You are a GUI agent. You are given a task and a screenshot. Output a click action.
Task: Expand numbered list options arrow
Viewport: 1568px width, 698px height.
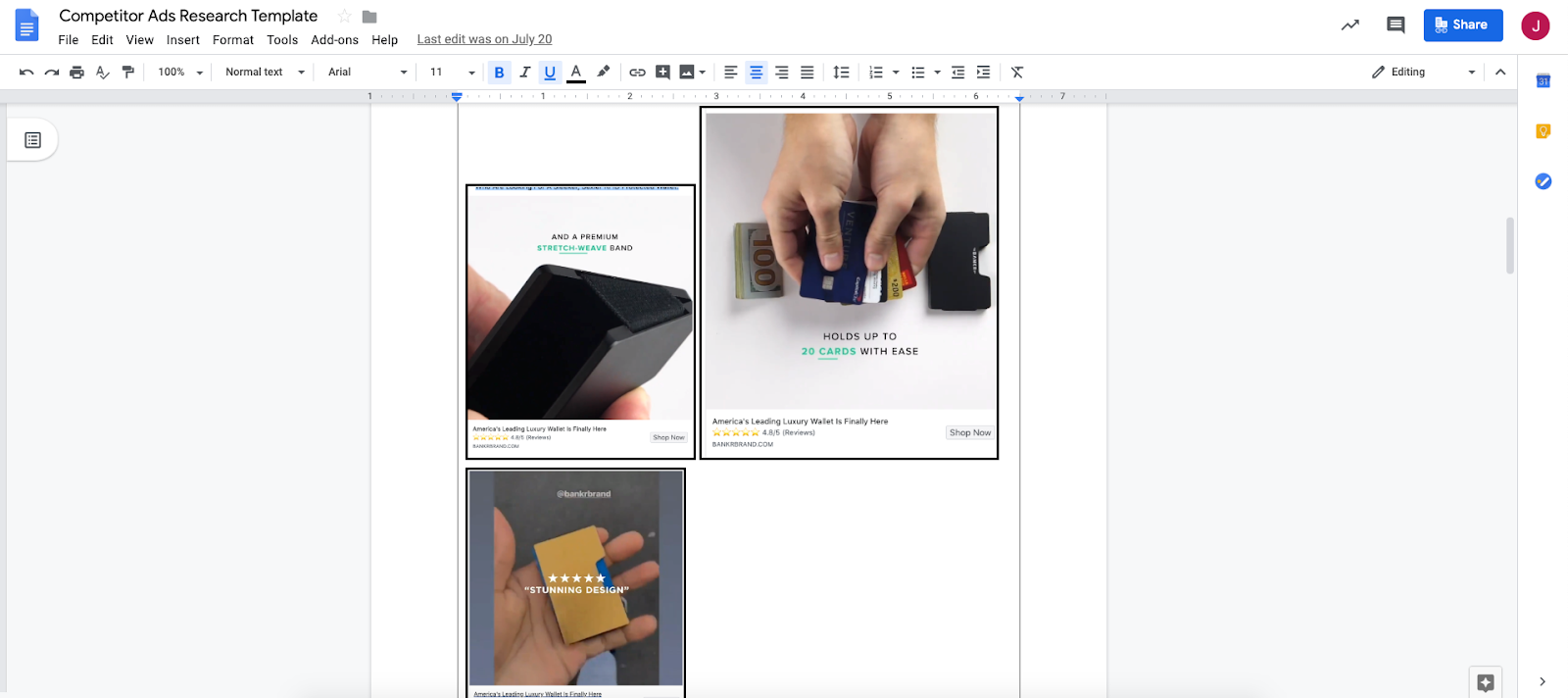click(896, 73)
